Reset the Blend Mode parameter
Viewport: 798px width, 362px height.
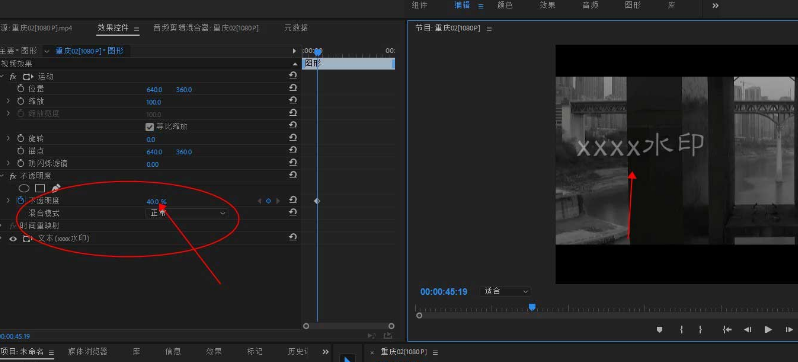tap(293, 212)
